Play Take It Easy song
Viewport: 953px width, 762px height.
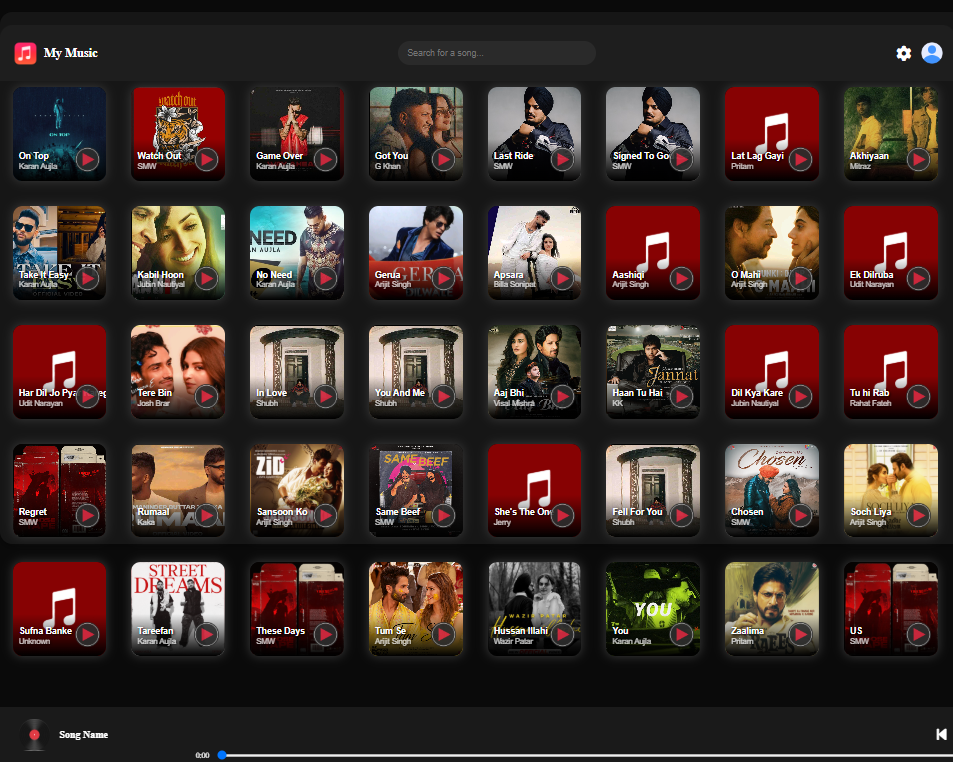[88, 279]
